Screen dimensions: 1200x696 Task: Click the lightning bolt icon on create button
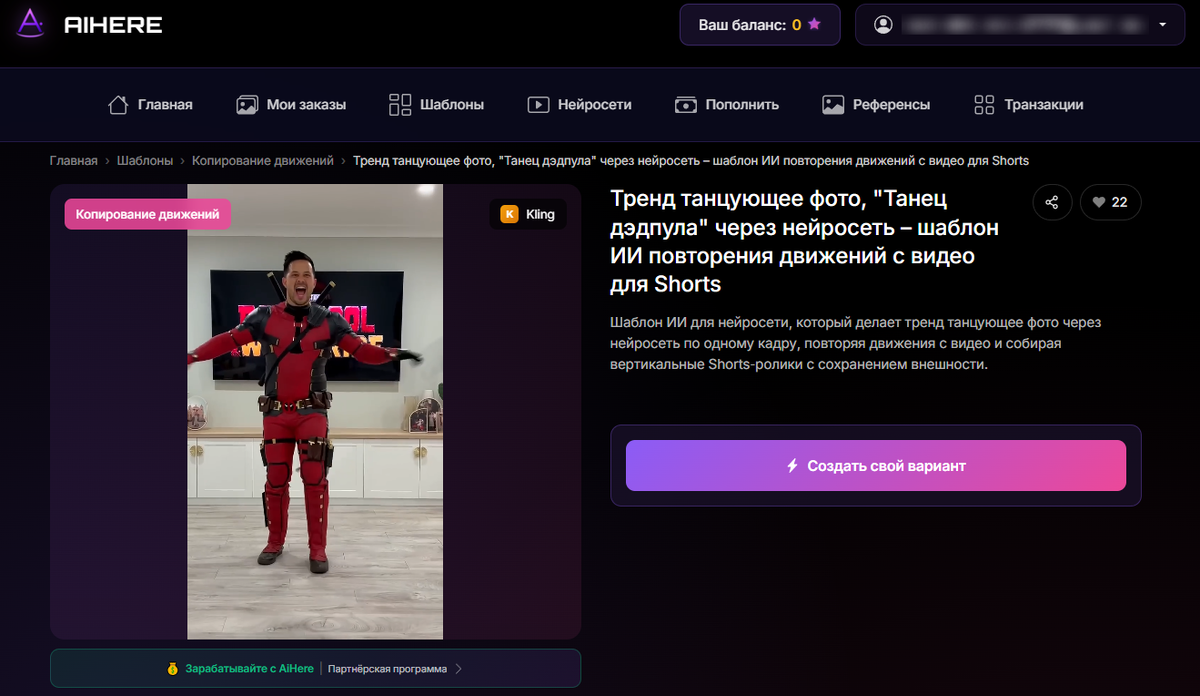792,466
